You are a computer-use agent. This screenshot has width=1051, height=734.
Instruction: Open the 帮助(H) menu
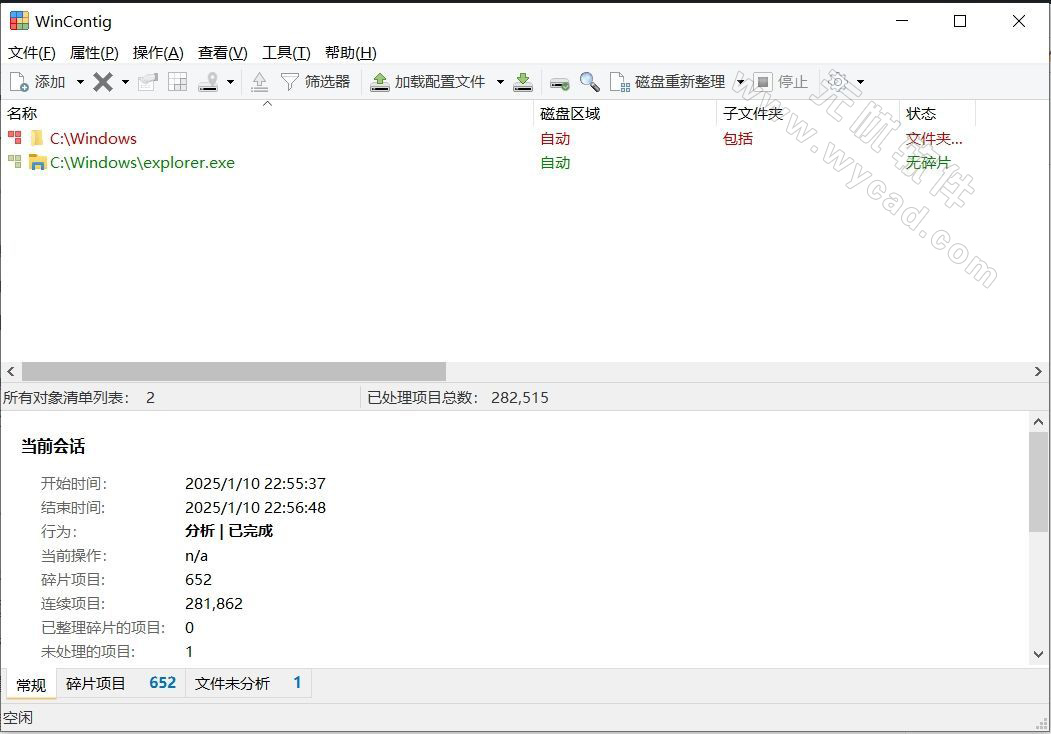[351, 53]
